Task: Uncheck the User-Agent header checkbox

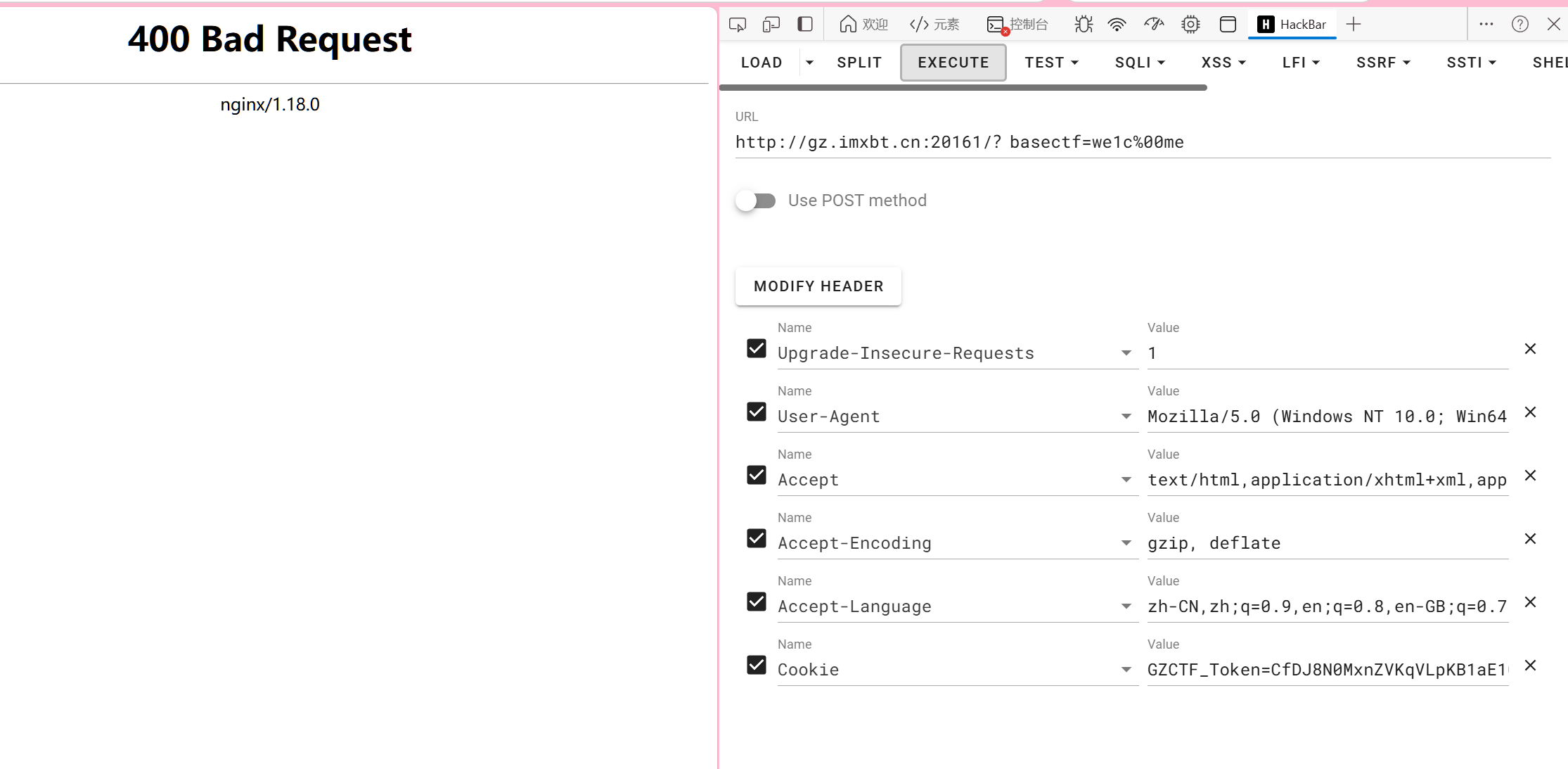Action: [x=757, y=412]
